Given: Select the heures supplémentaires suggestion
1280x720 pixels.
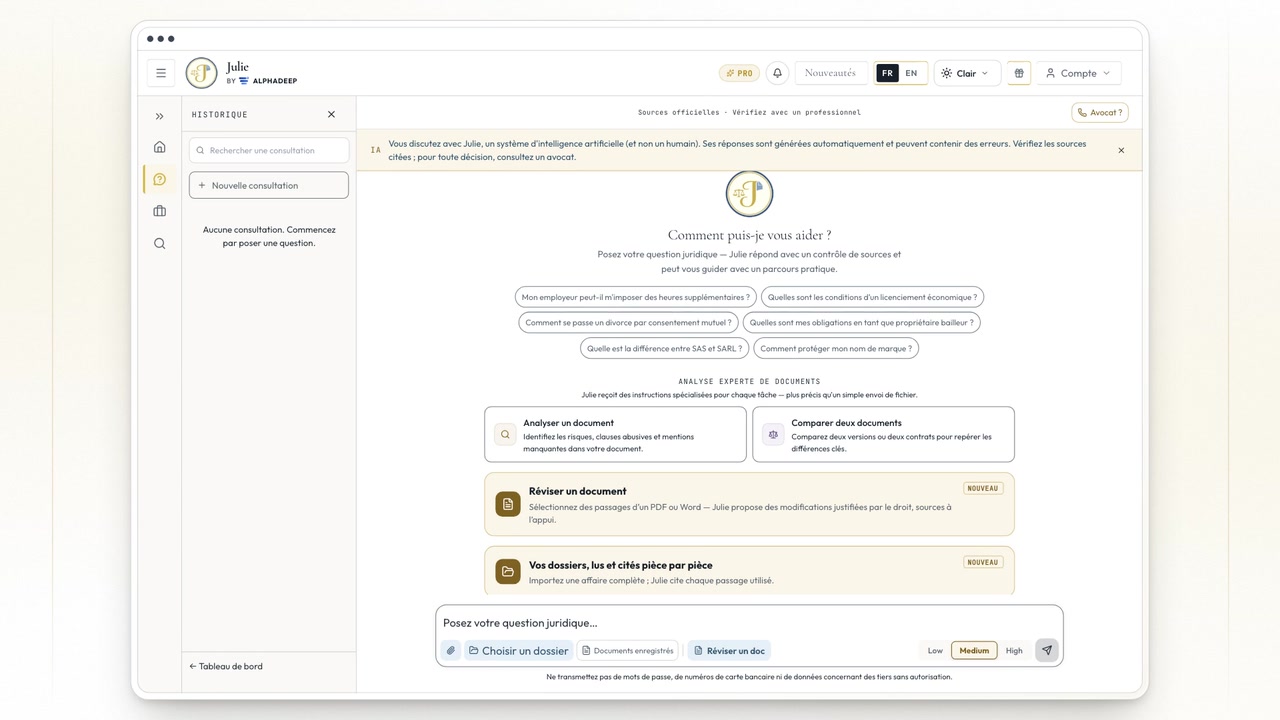Looking at the screenshot, I should pyautogui.click(x=636, y=297).
